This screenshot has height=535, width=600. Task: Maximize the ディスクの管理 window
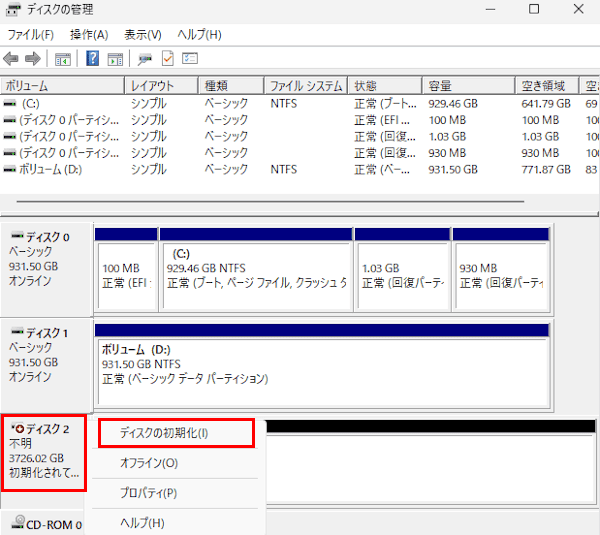[x=534, y=9]
